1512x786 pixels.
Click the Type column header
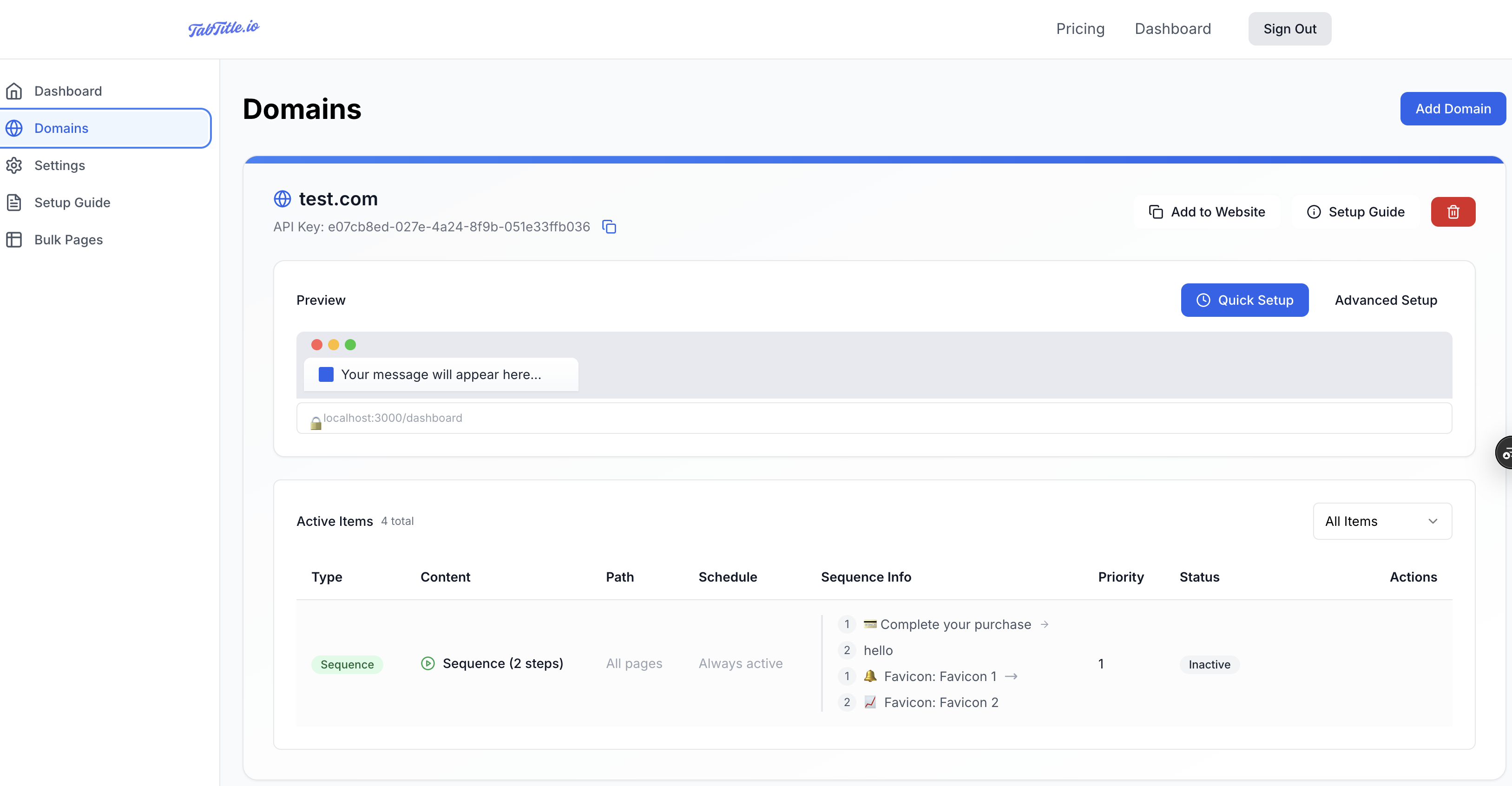(x=327, y=577)
